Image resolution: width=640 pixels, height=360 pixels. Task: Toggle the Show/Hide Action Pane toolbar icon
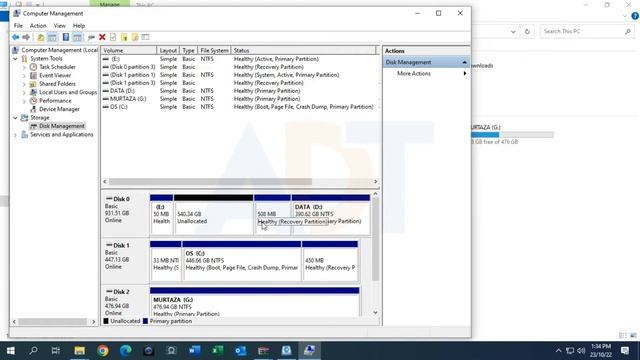[77, 37]
